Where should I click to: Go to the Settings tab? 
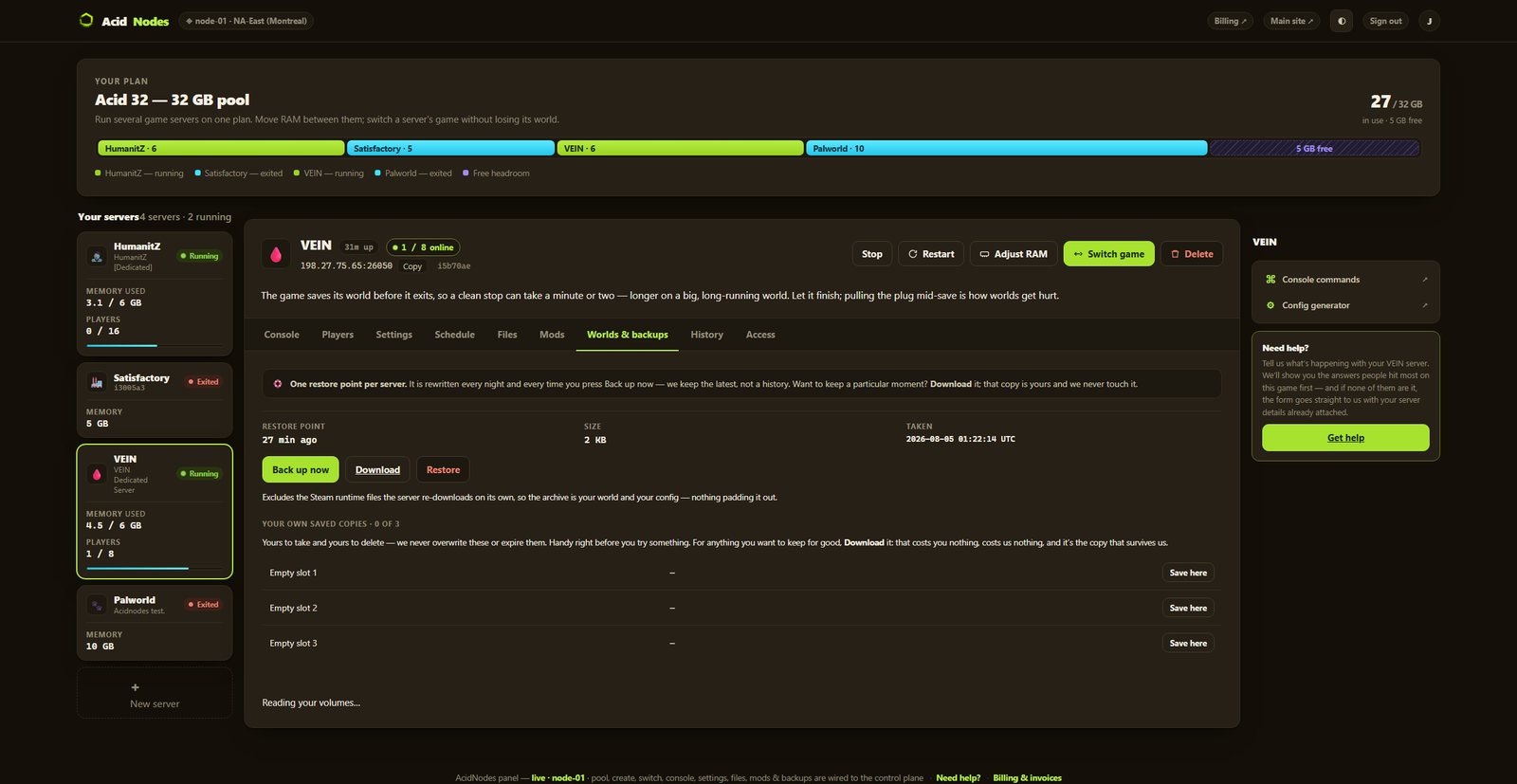pos(393,335)
